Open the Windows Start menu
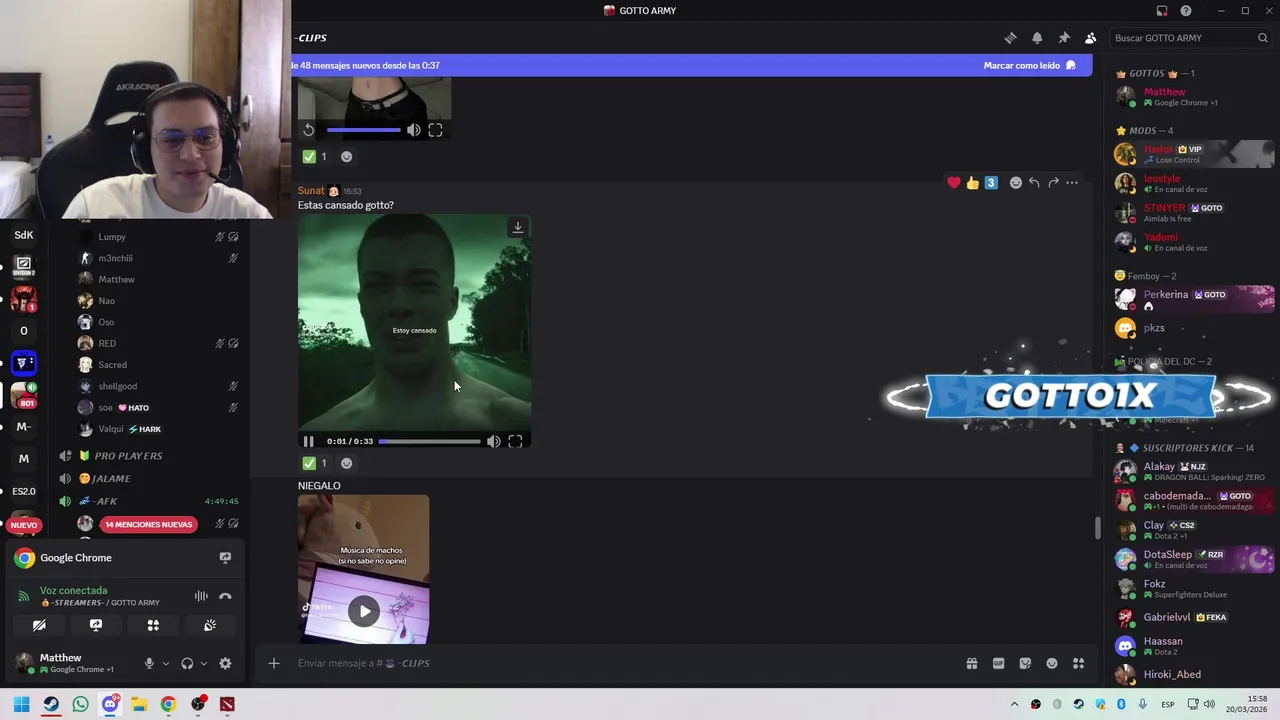Viewport: 1280px width, 720px height. click(x=22, y=704)
